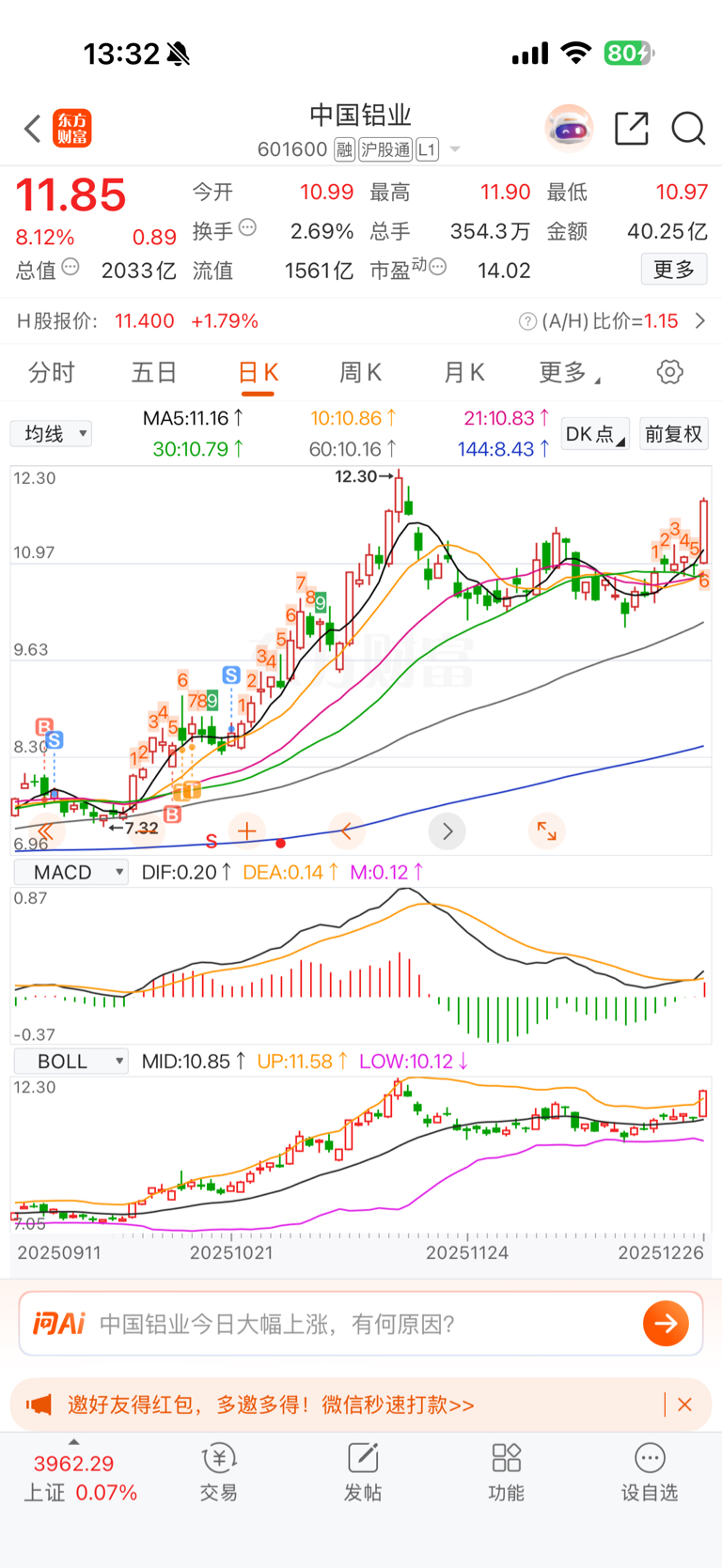Open the DK点 dropdown
The width and height of the screenshot is (722, 1568).
595,434
